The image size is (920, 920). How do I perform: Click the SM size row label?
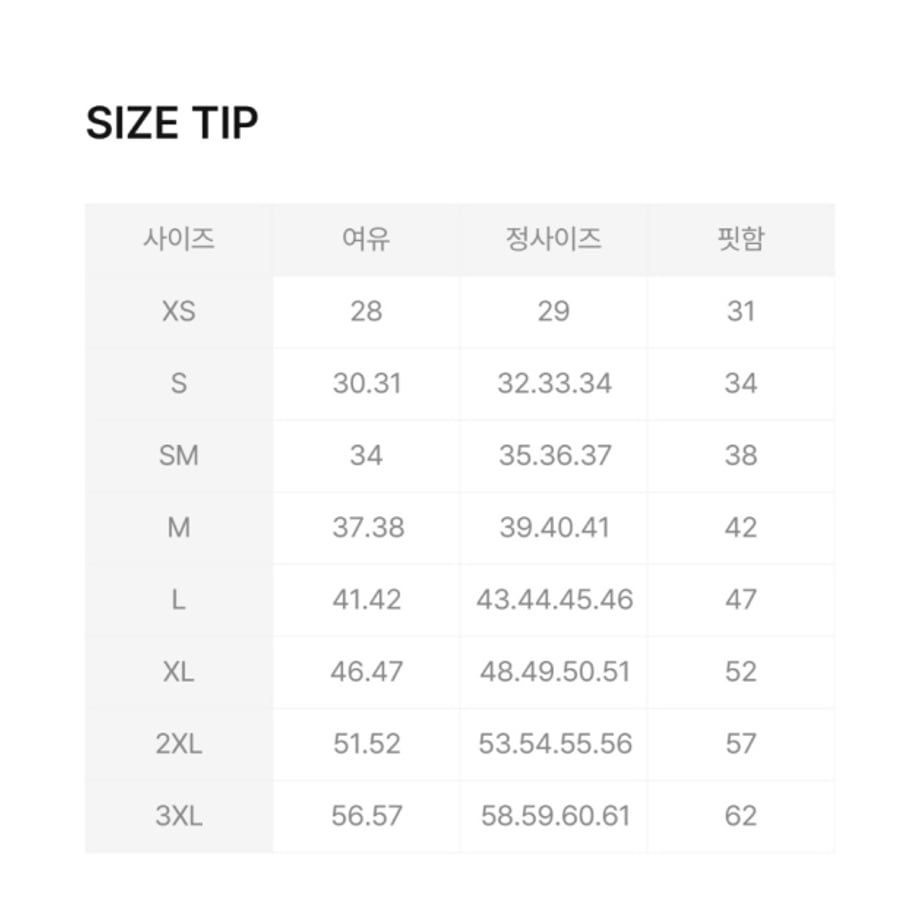tap(179, 456)
